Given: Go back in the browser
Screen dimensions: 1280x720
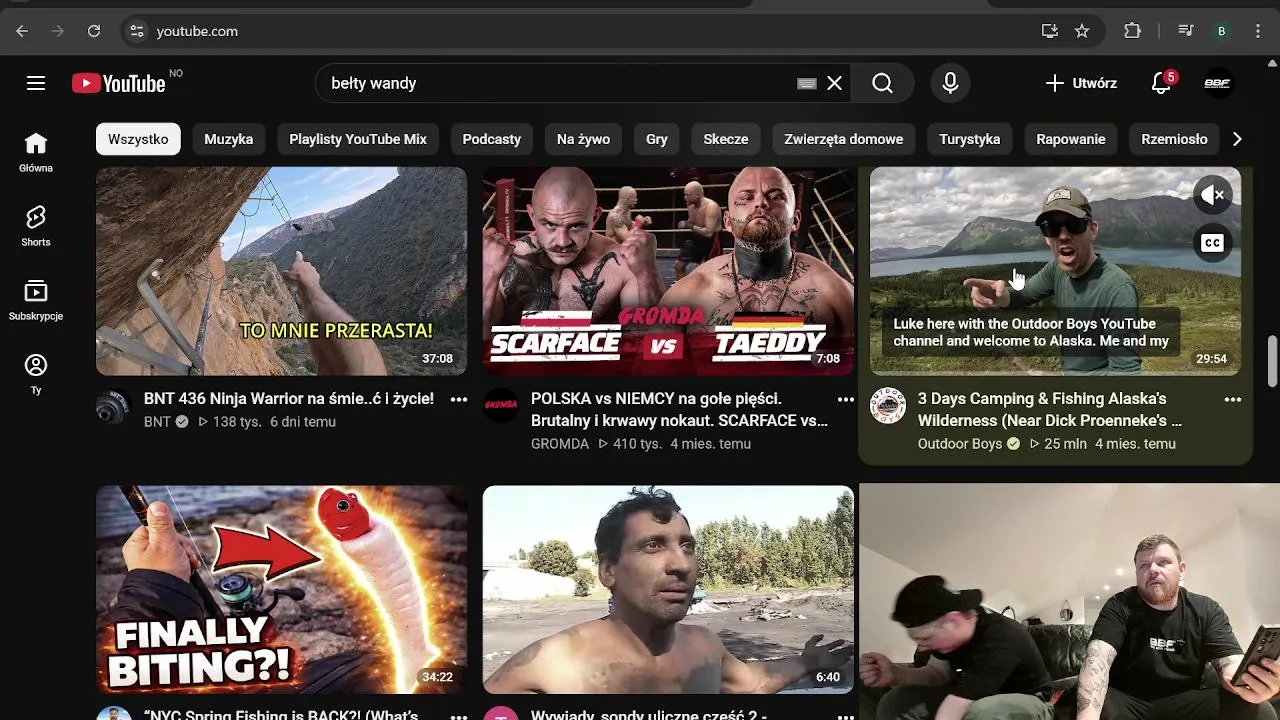Looking at the screenshot, I should [22, 31].
